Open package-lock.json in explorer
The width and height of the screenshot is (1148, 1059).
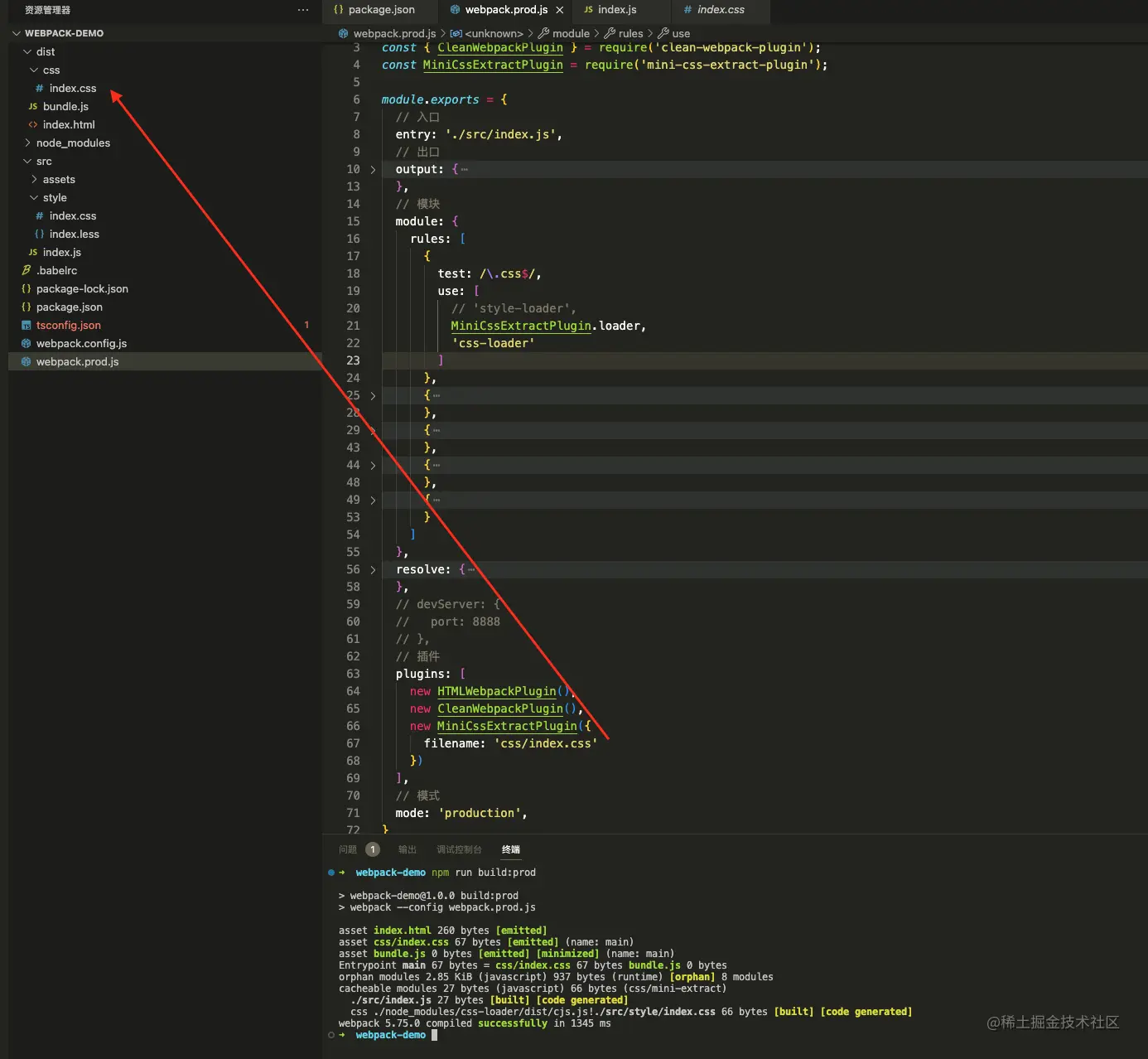(x=82, y=288)
